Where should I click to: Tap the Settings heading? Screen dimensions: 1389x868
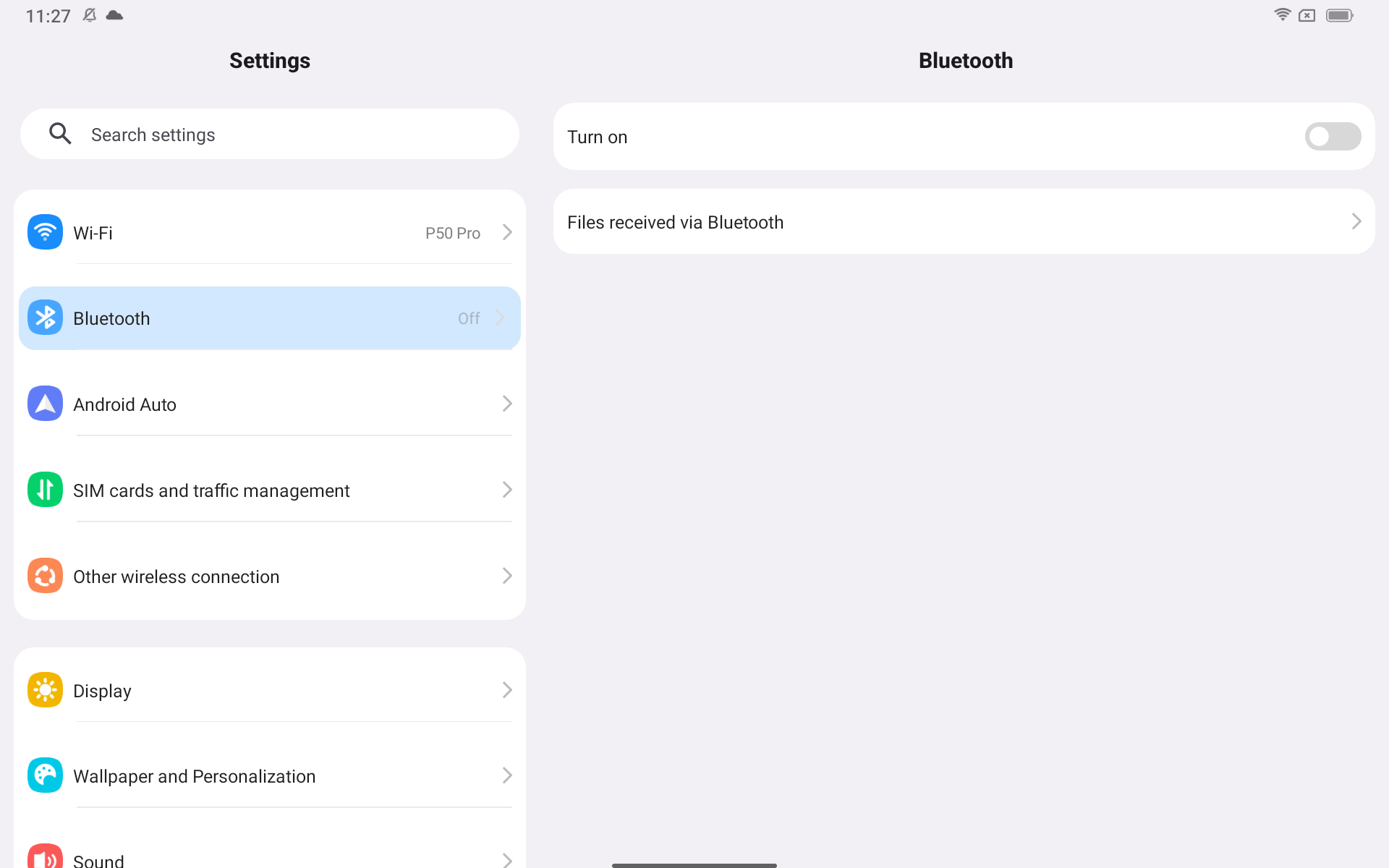click(270, 61)
